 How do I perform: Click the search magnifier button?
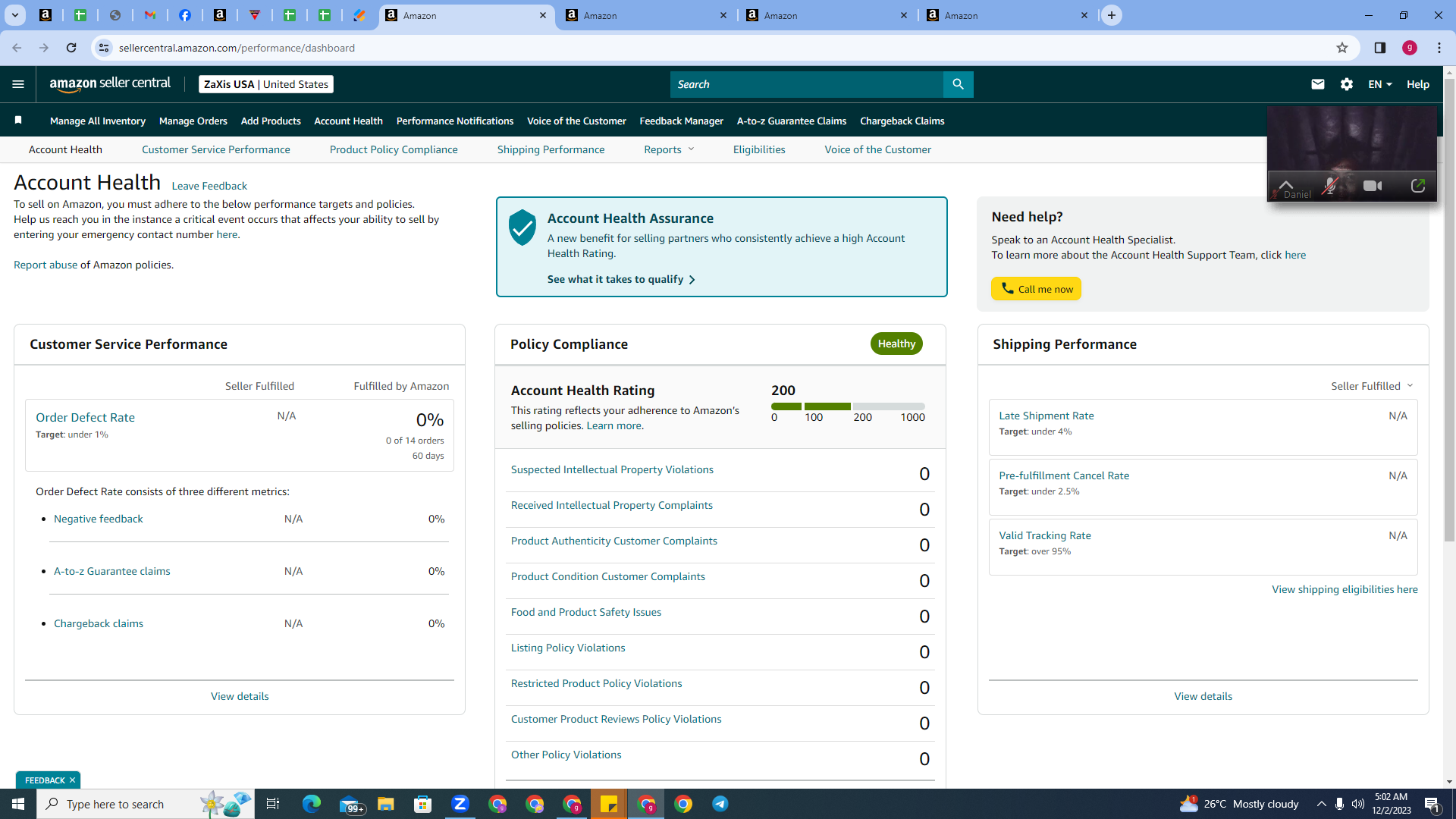point(958,84)
